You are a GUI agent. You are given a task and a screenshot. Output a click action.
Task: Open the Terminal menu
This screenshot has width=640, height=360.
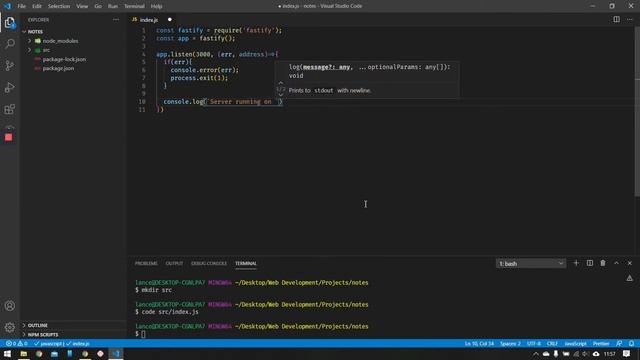tap(134, 6)
